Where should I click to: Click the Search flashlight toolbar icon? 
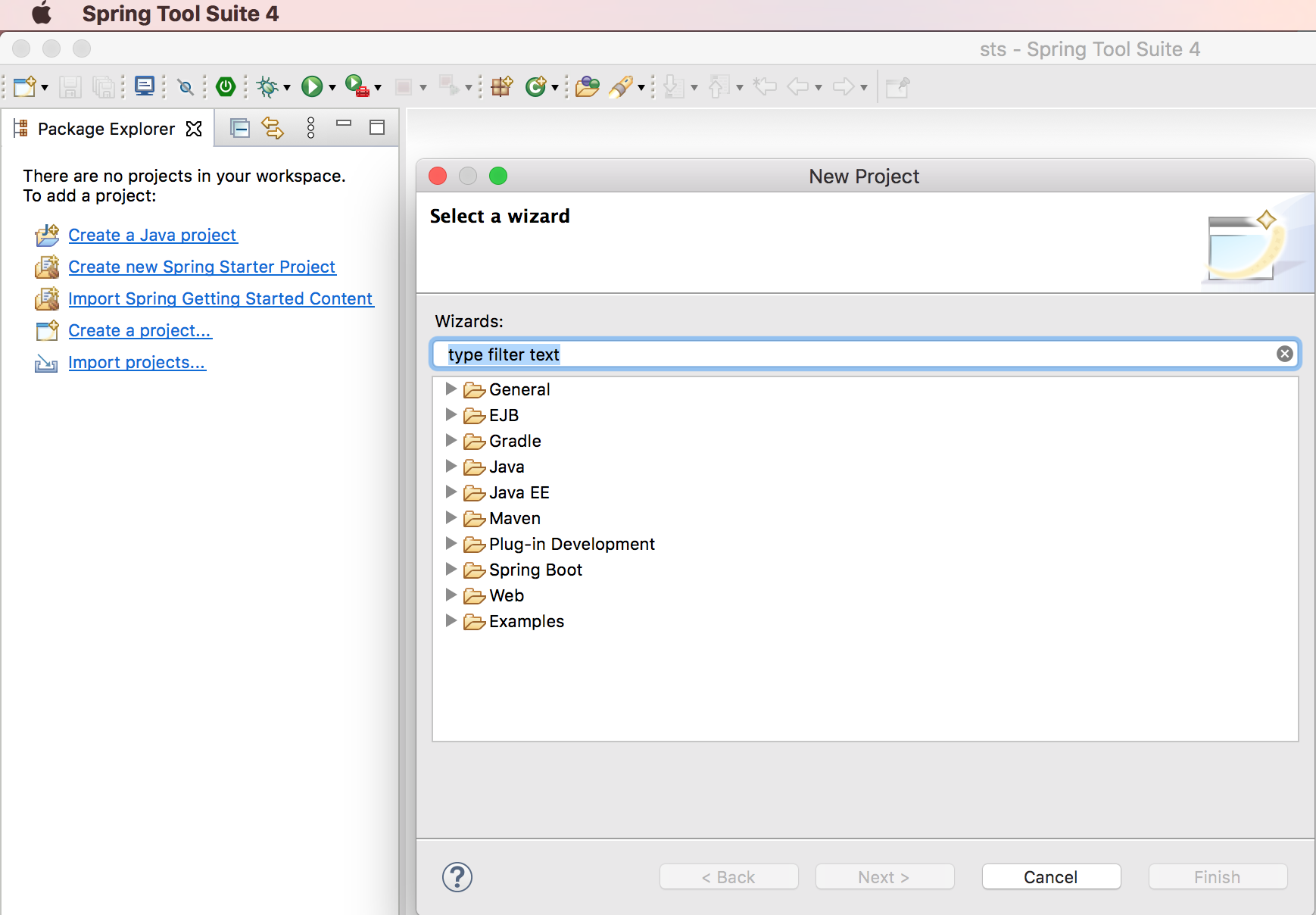tap(621, 86)
